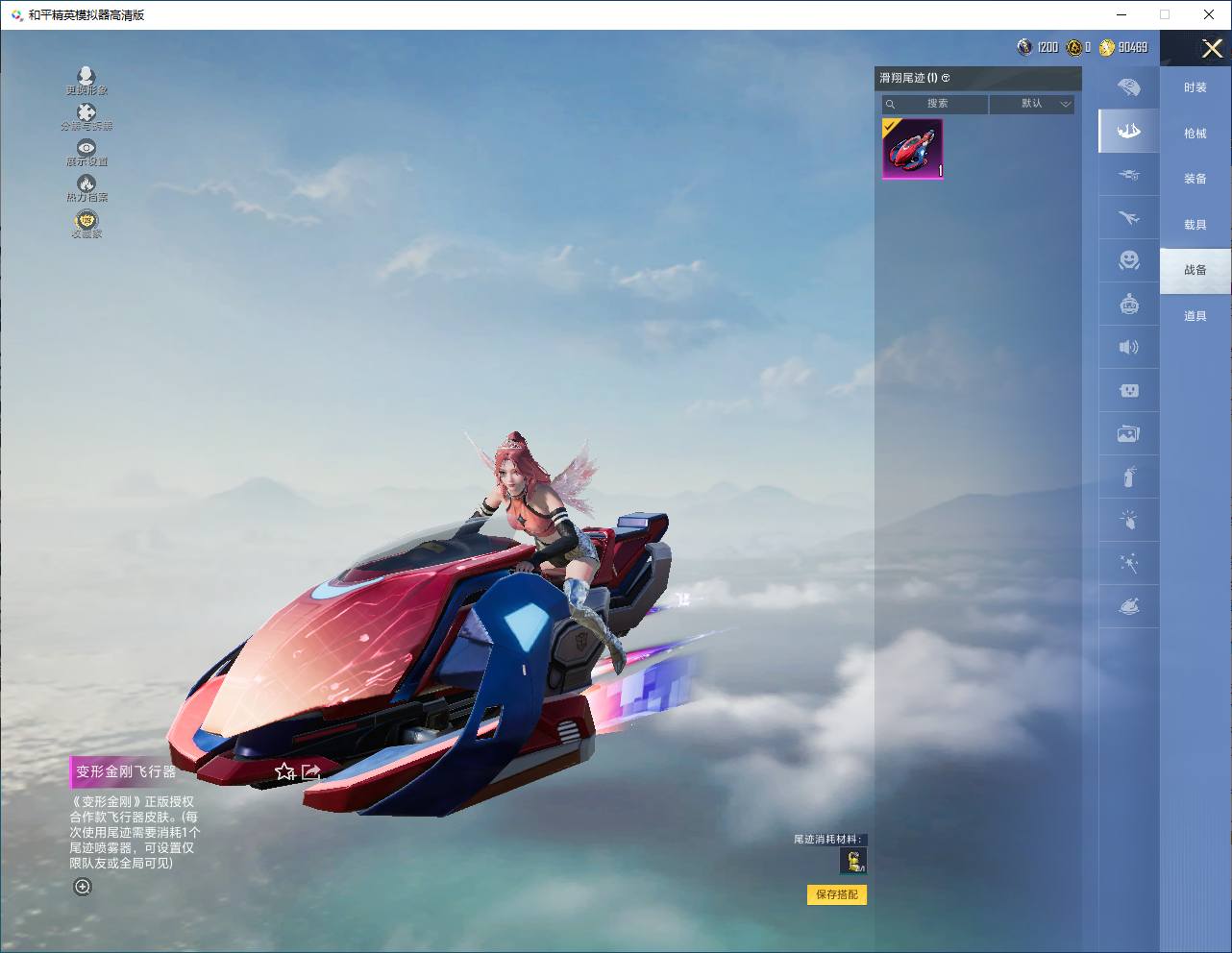The height and width of the screenshot is (953, 1232).
Task: Select the smiley emote category icon
Action: 1129,260
